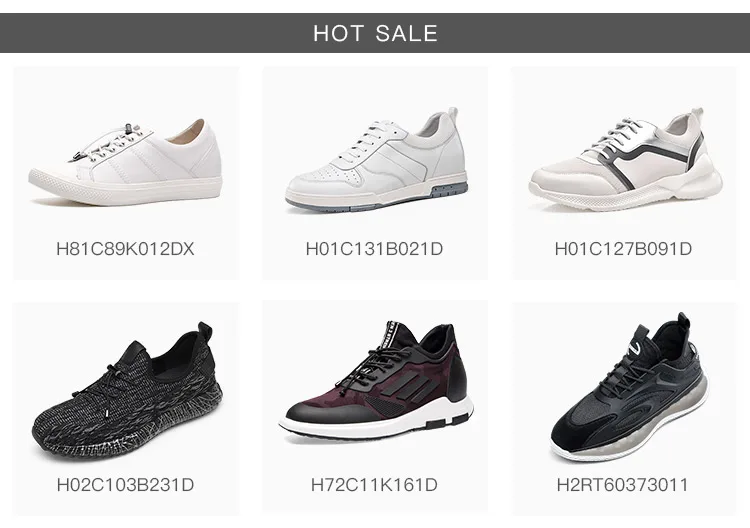View the burgundy camo H72C11K161D sneaker image
The width and height of the screenshot is (750, 528).
point(376,380)
